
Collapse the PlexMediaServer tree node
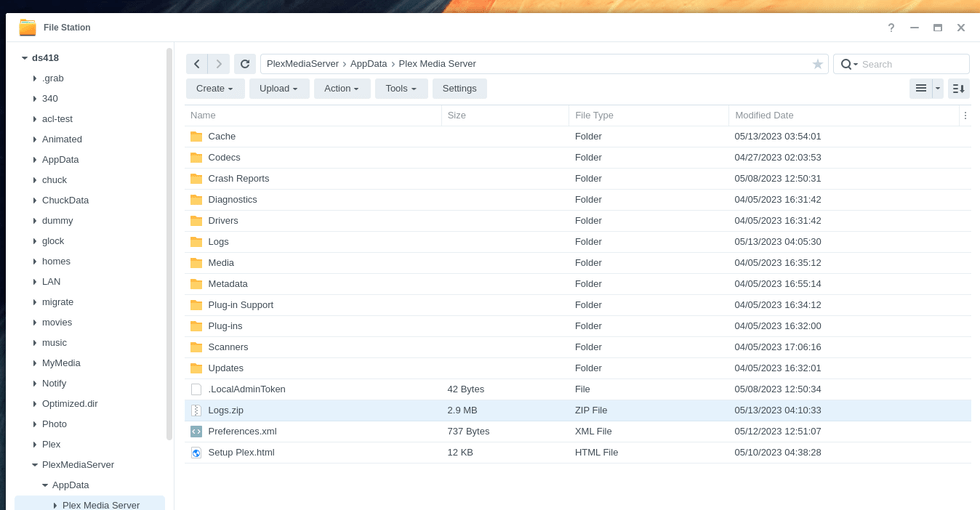[x=34, y=465]
